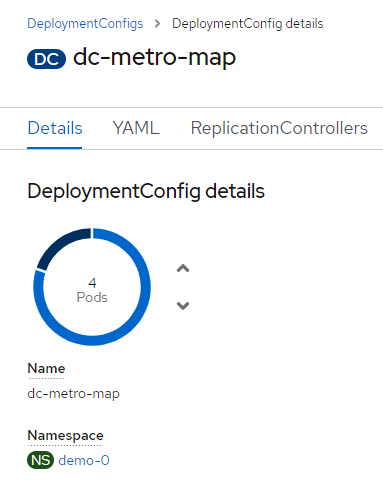Click the Namespace field label
383x488 pixels.
point(65,436)
